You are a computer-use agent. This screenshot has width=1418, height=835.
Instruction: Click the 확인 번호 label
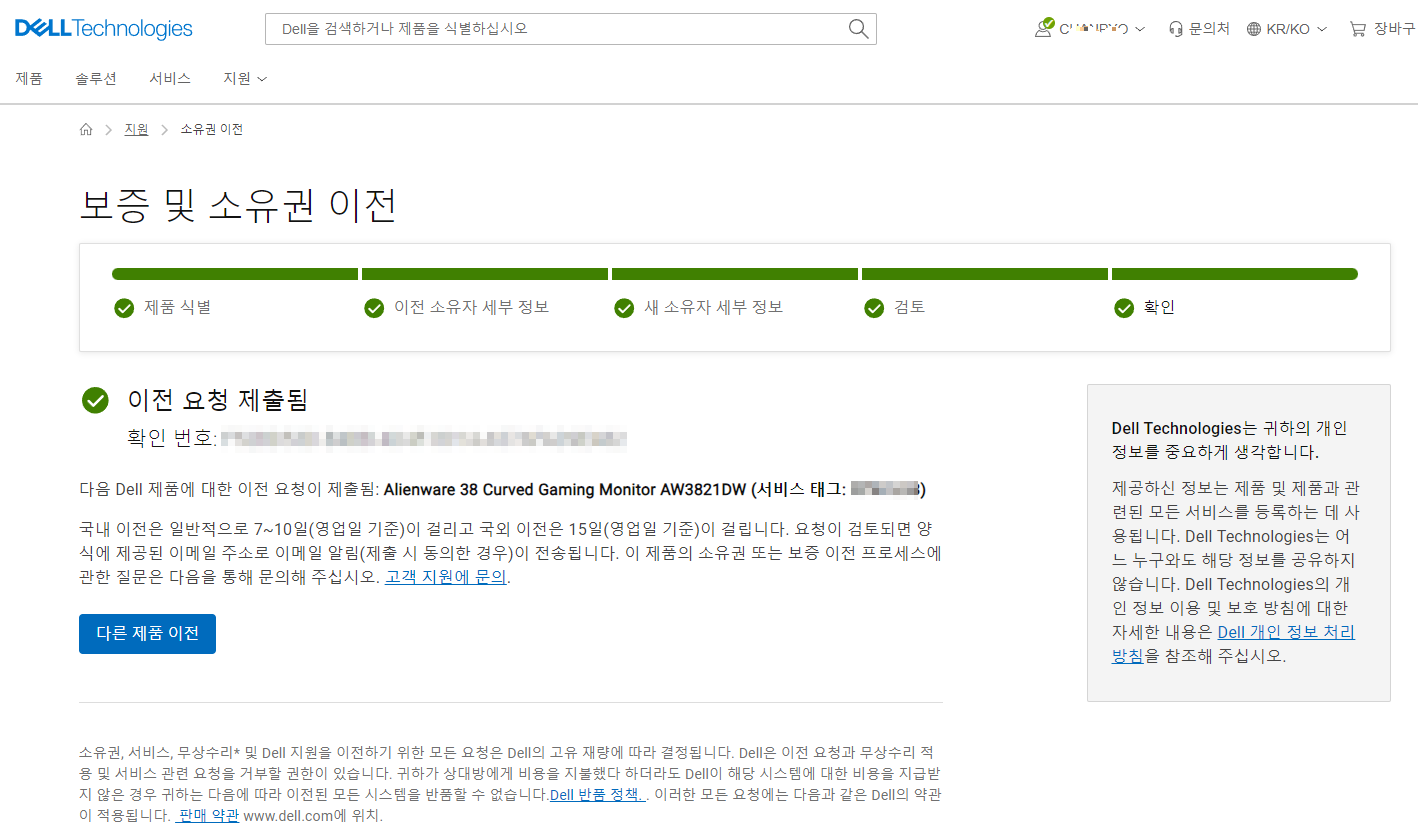point(171,438)
